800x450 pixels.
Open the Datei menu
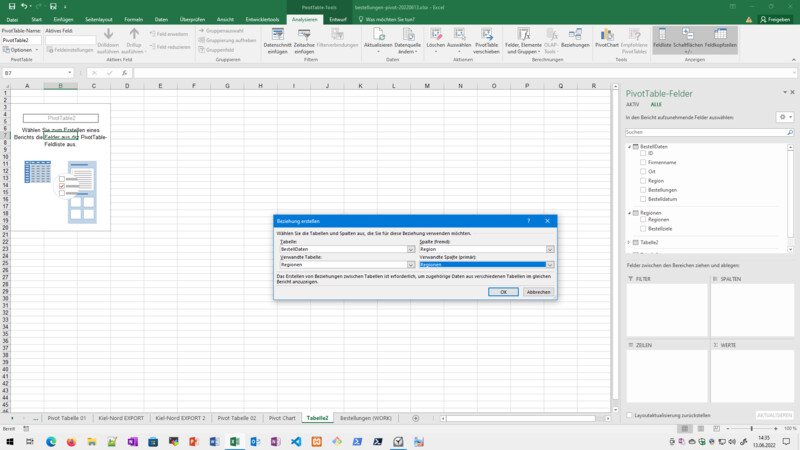[x=12, y=19]
